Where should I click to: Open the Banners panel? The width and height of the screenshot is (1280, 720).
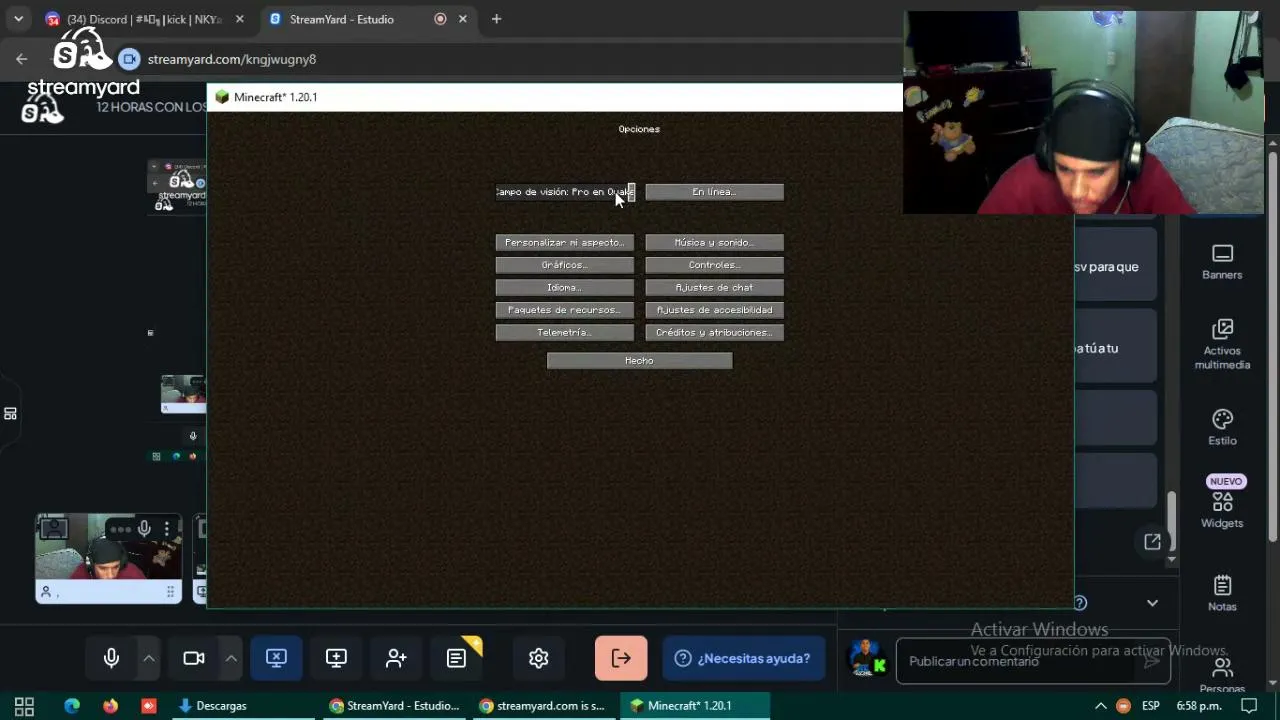[x=1222, y=262]
